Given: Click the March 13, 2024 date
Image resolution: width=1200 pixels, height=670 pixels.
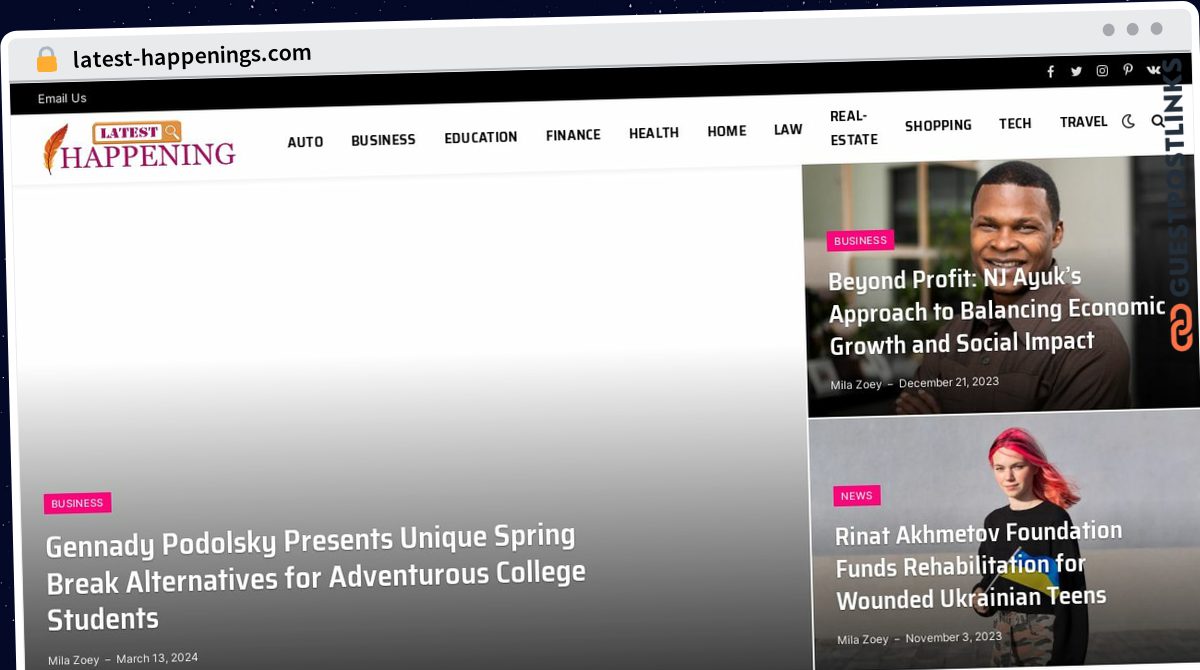Looking at the screenshot, I should (x=157, y=658).
